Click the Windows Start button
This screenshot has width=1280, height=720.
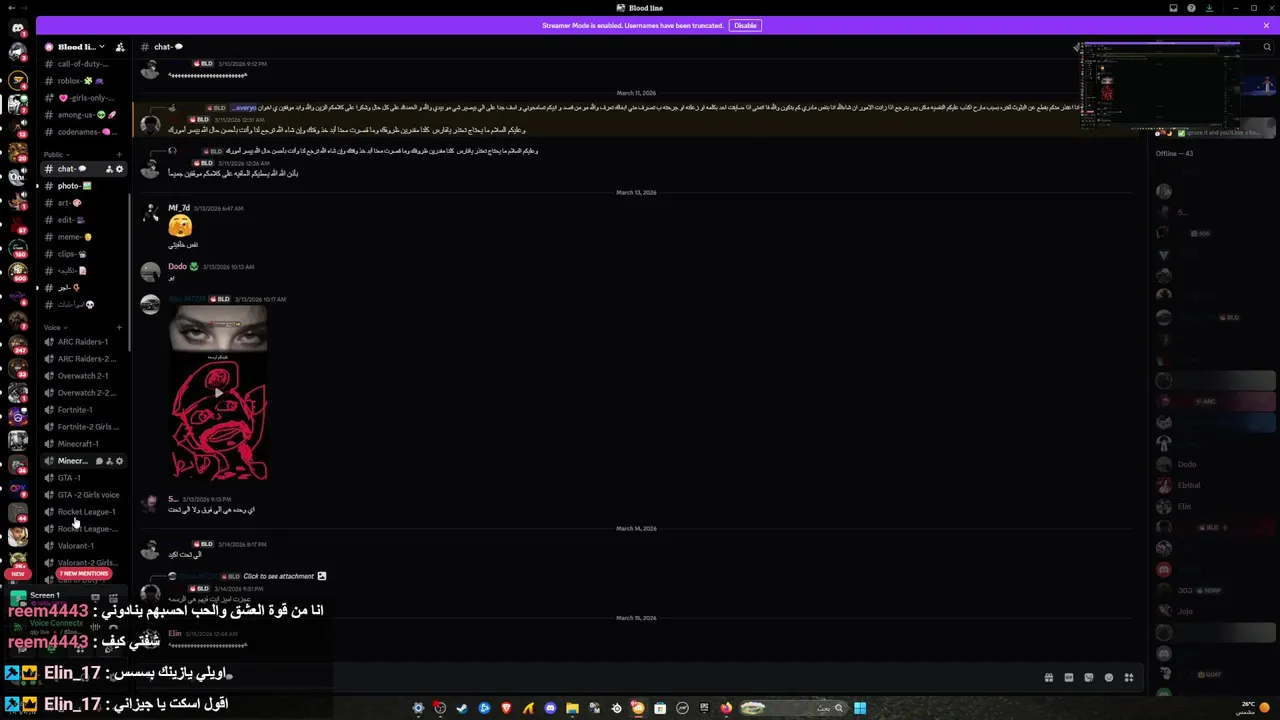click(x=860, y=708)
